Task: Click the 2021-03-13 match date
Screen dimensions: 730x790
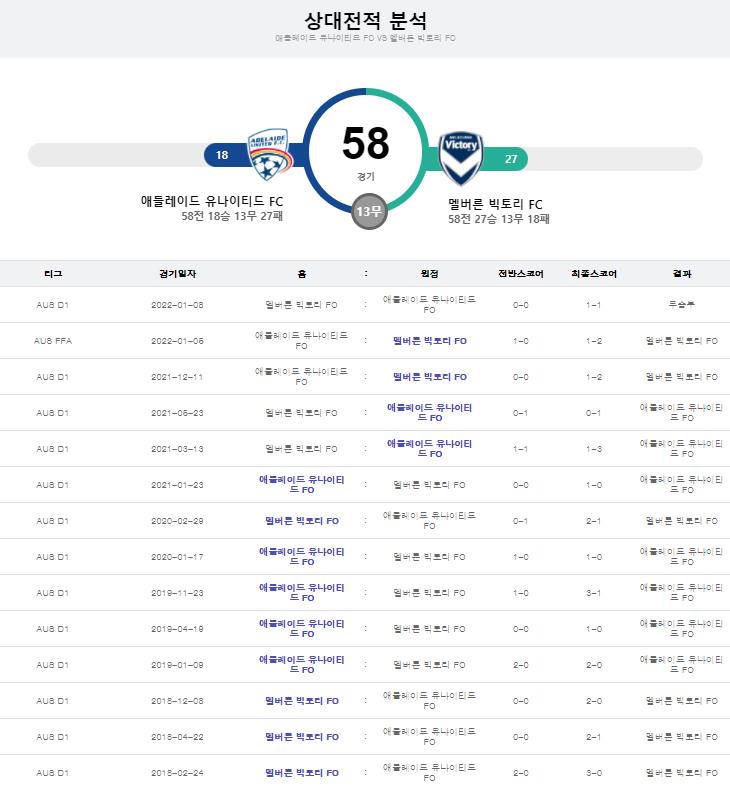Action: (x=177, y=449)
